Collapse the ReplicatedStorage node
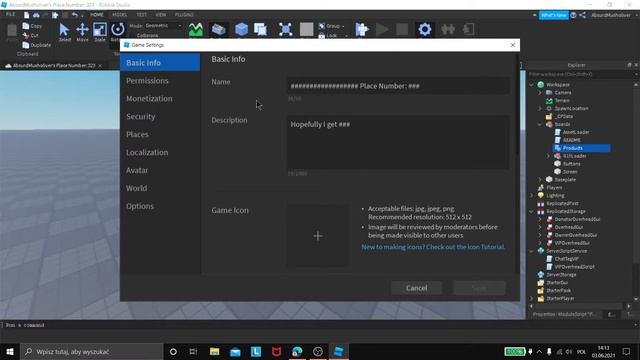The height and width of the screenshot is (360, 640). (531, 211)
